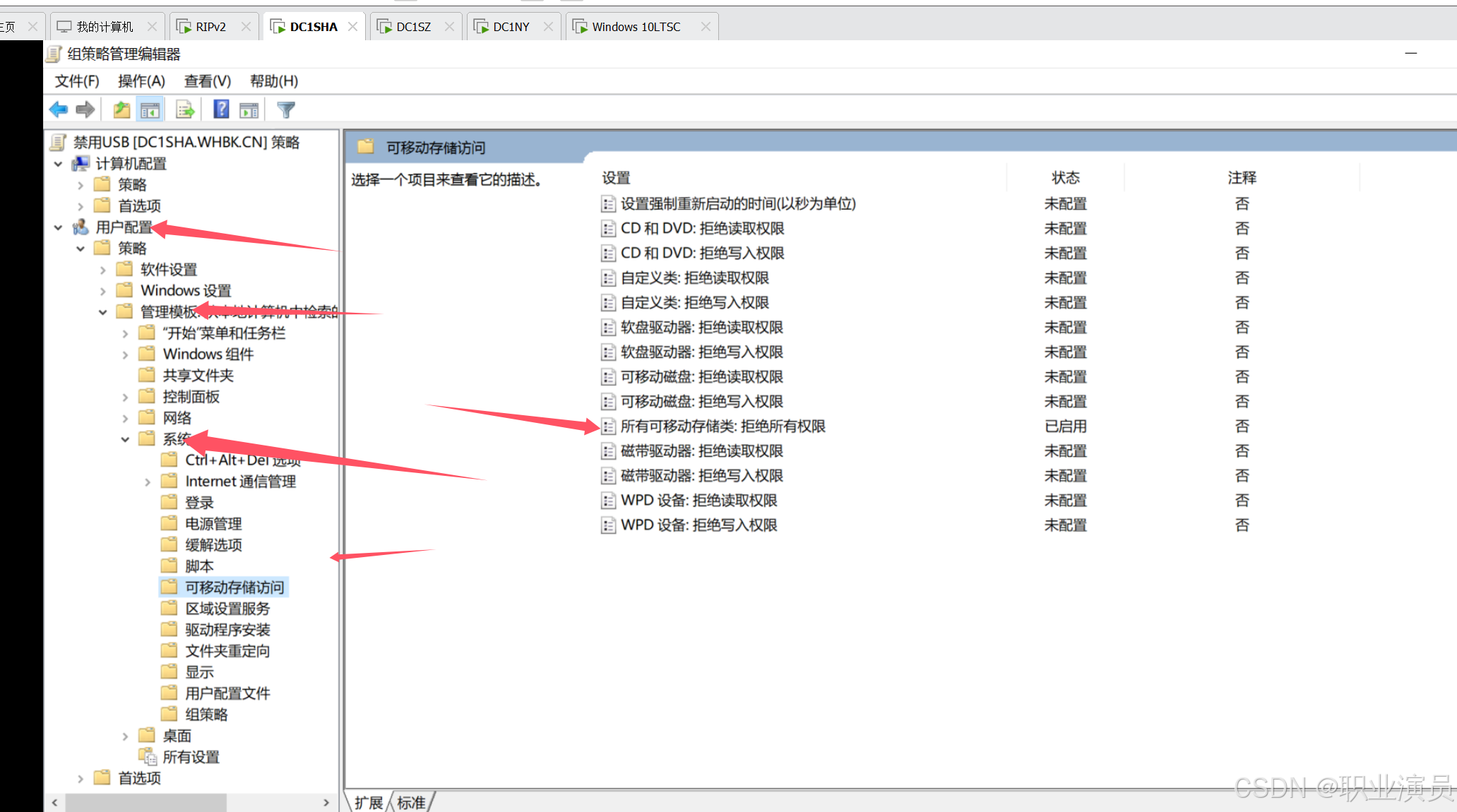
Task: Open the 查看(V) menu
Action: [207, 81]
